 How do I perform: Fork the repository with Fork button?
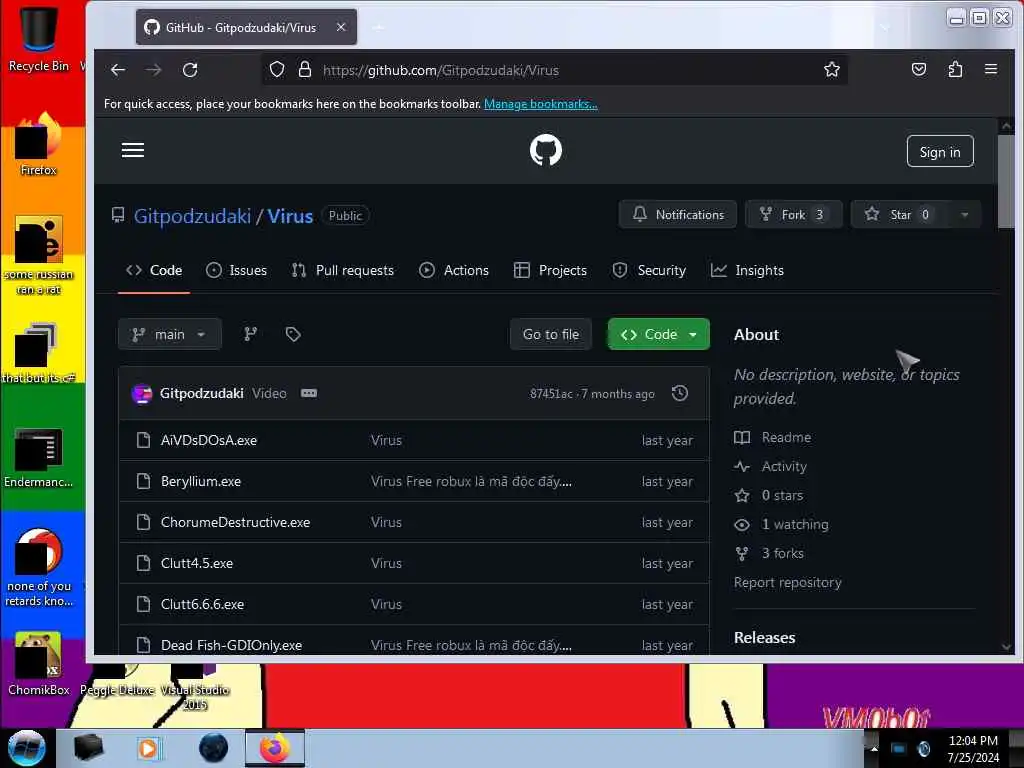[x=793, y=215]
